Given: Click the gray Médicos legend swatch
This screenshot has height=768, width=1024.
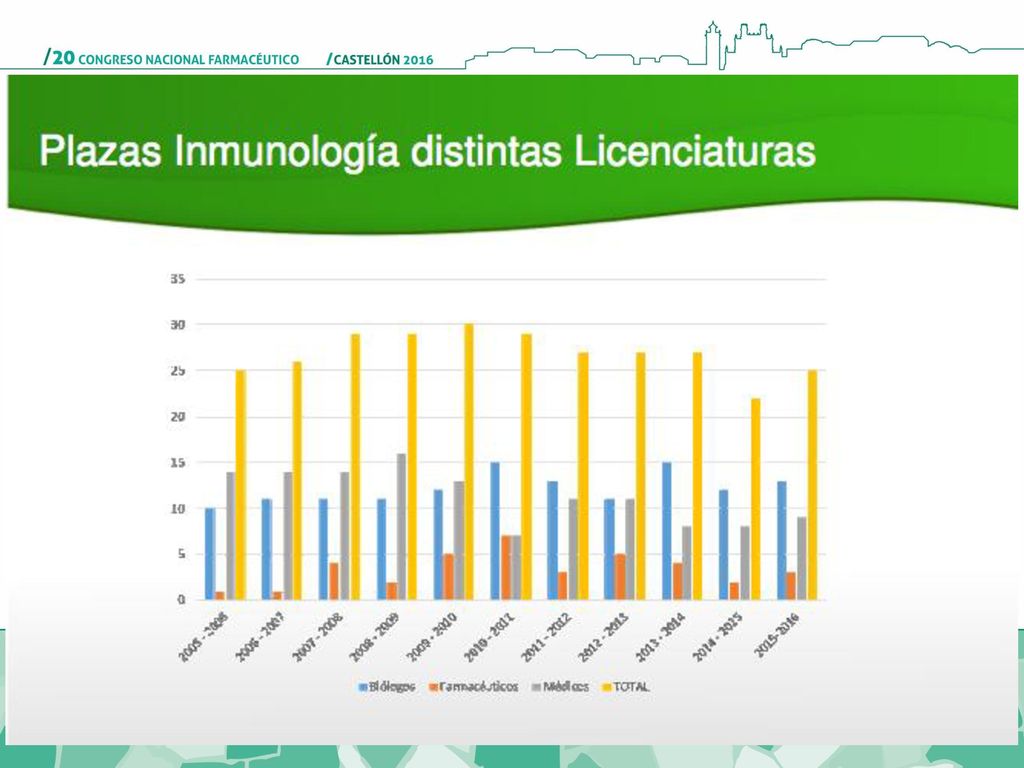Looking at the screenshot, I should [x=537, y=687].
